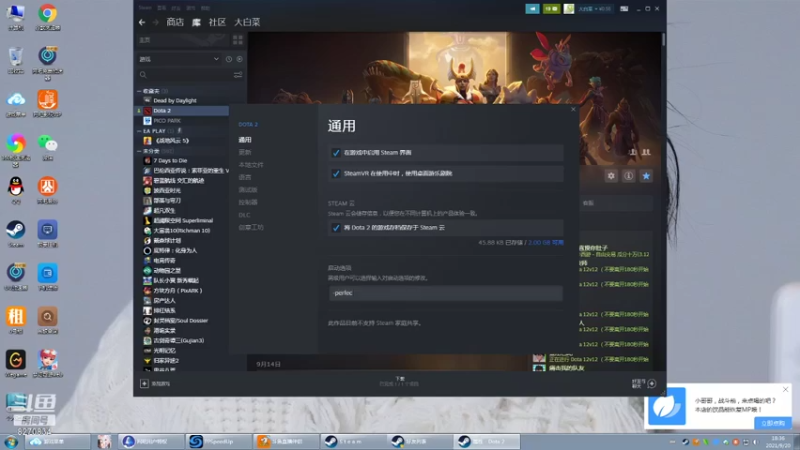Open the advanced filter sliders icon

238,74
